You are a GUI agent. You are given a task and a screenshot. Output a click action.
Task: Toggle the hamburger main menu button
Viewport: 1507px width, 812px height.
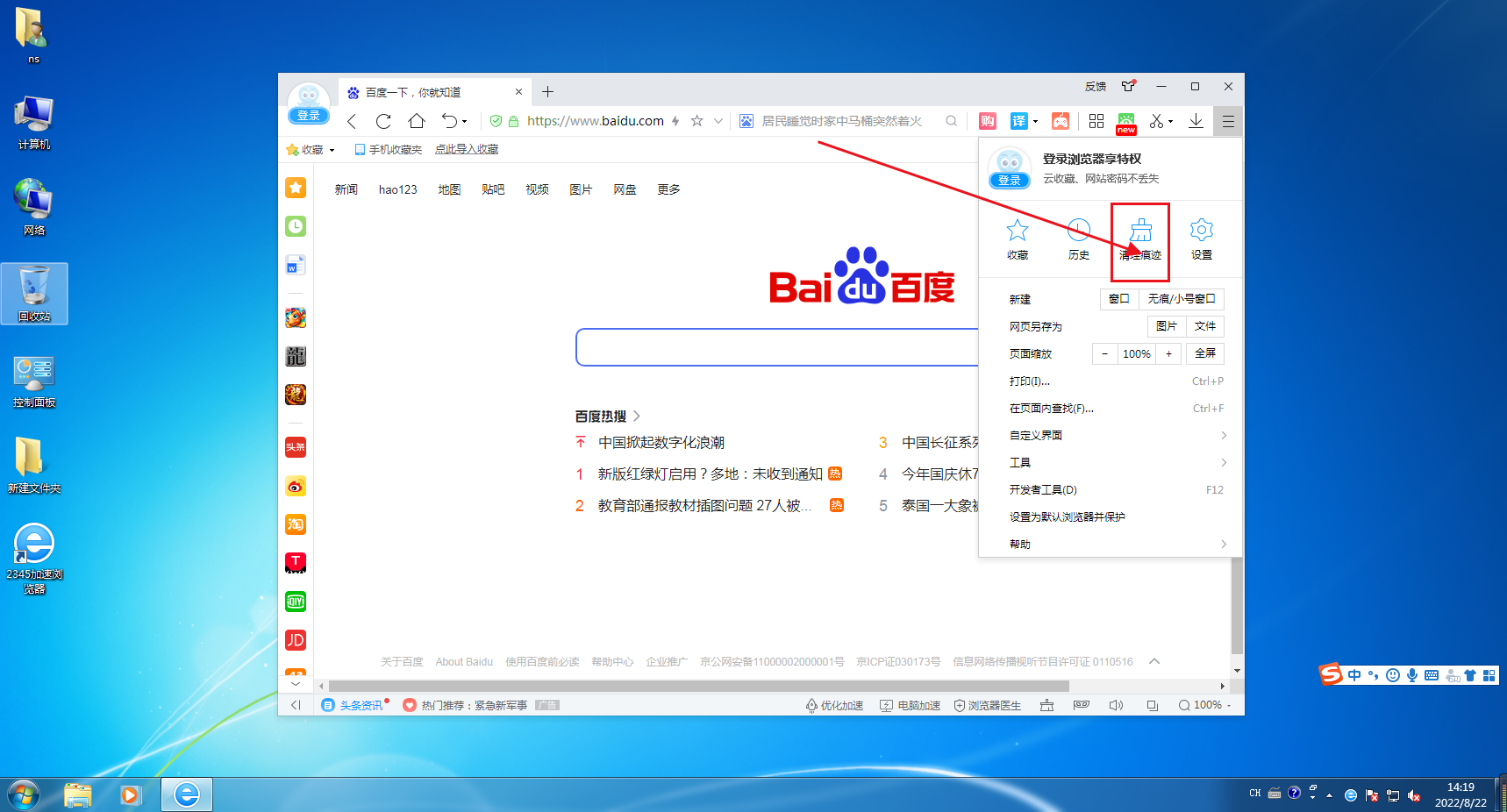tap(1228, 121)
